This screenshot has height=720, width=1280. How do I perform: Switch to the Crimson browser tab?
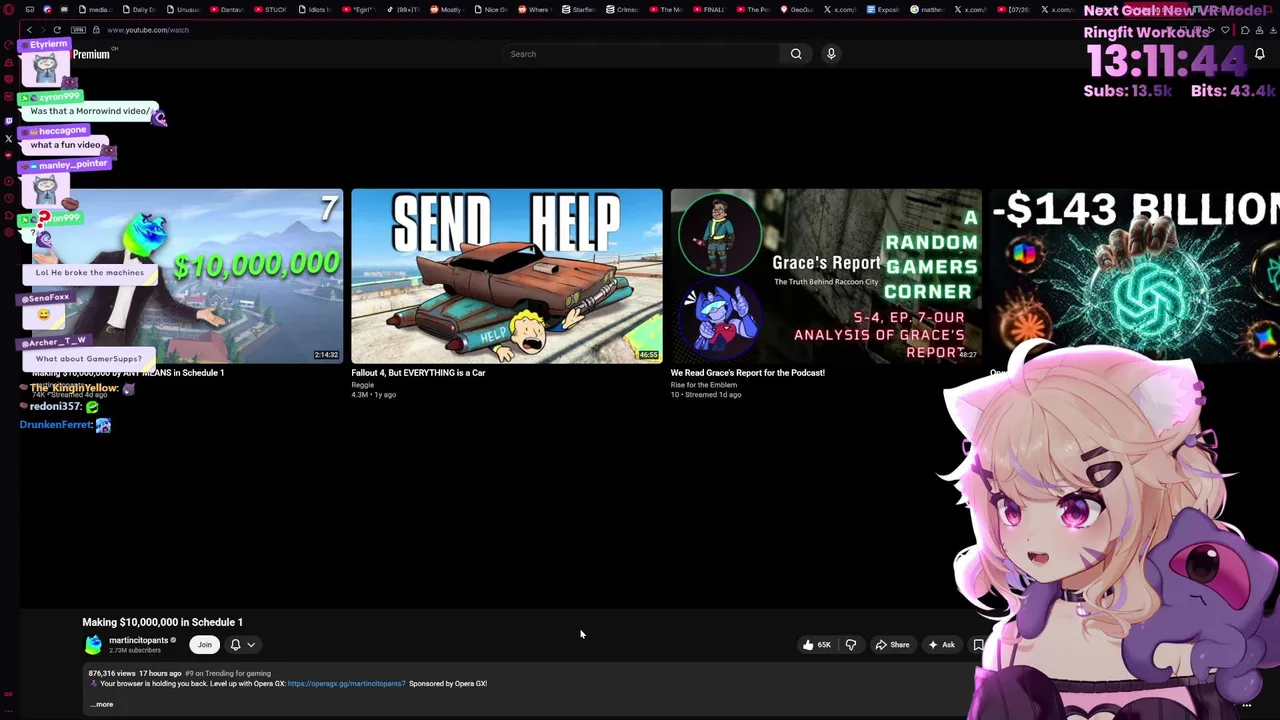tap(622, 9)
